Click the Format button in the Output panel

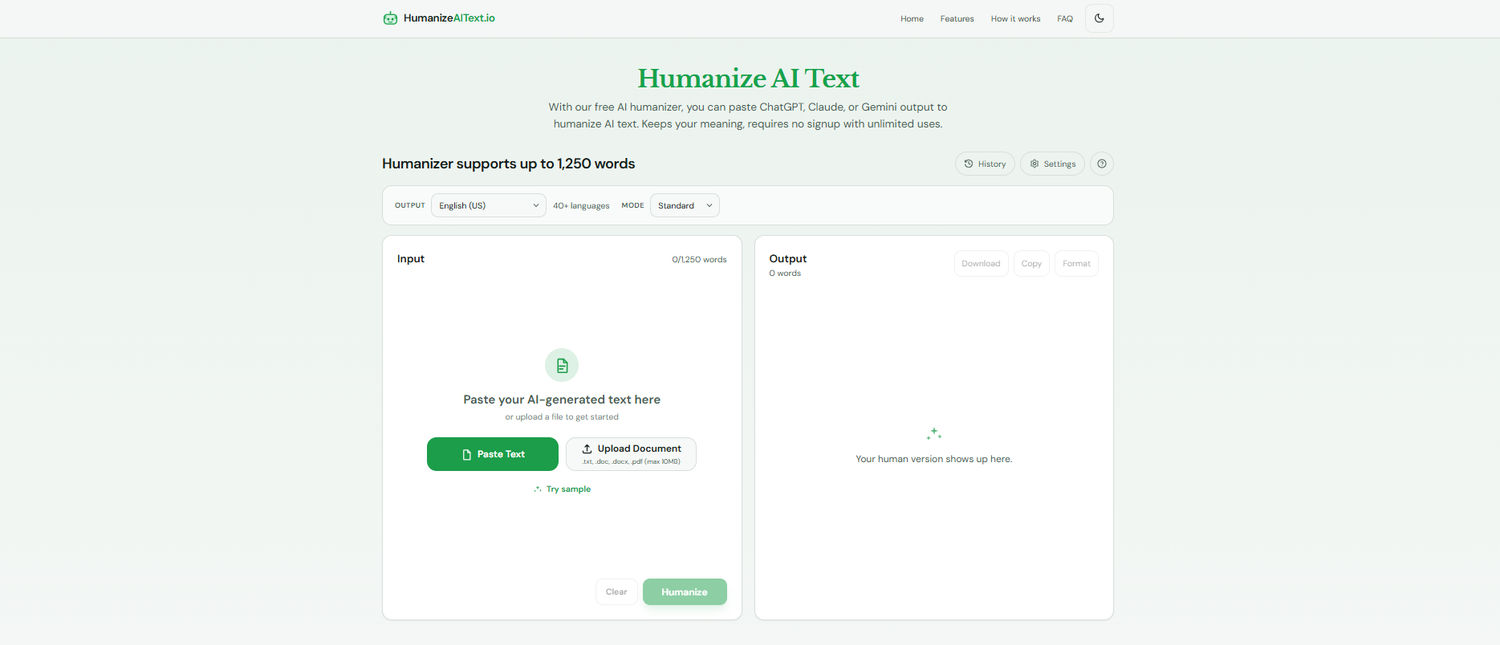[x=1077, y=264]
